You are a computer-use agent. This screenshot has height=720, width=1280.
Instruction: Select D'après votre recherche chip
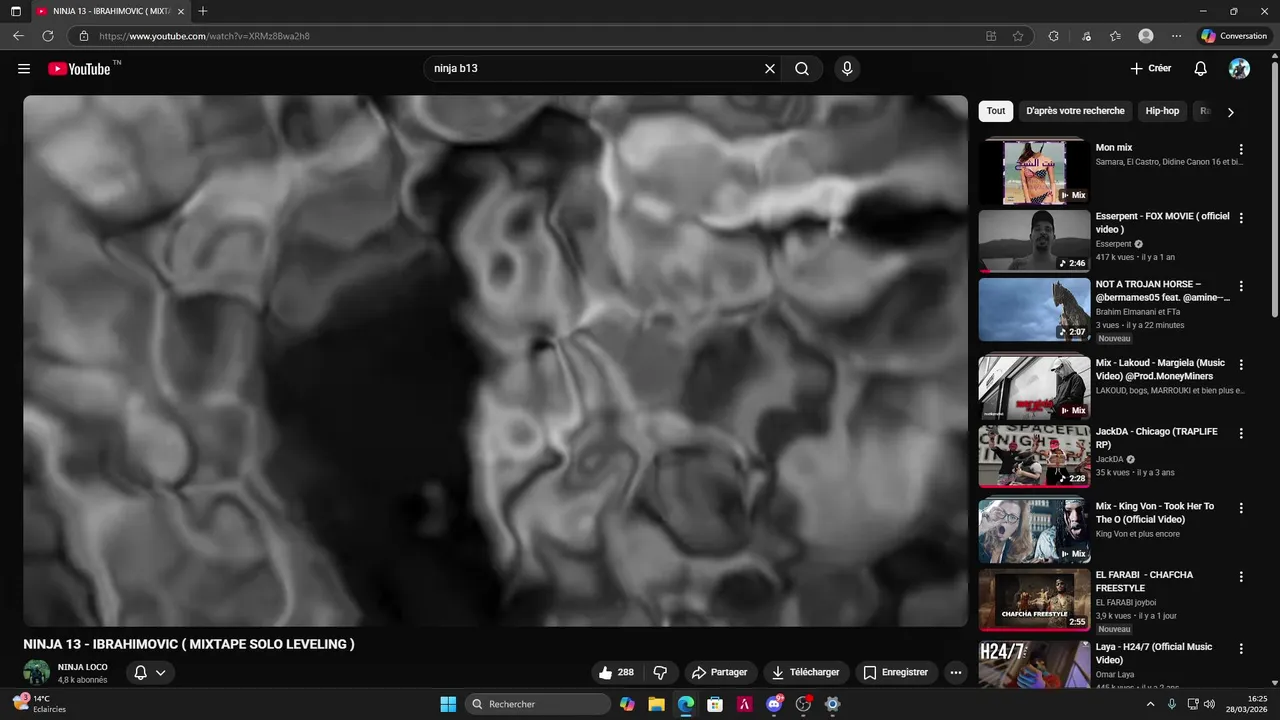tap(1075, 111)
